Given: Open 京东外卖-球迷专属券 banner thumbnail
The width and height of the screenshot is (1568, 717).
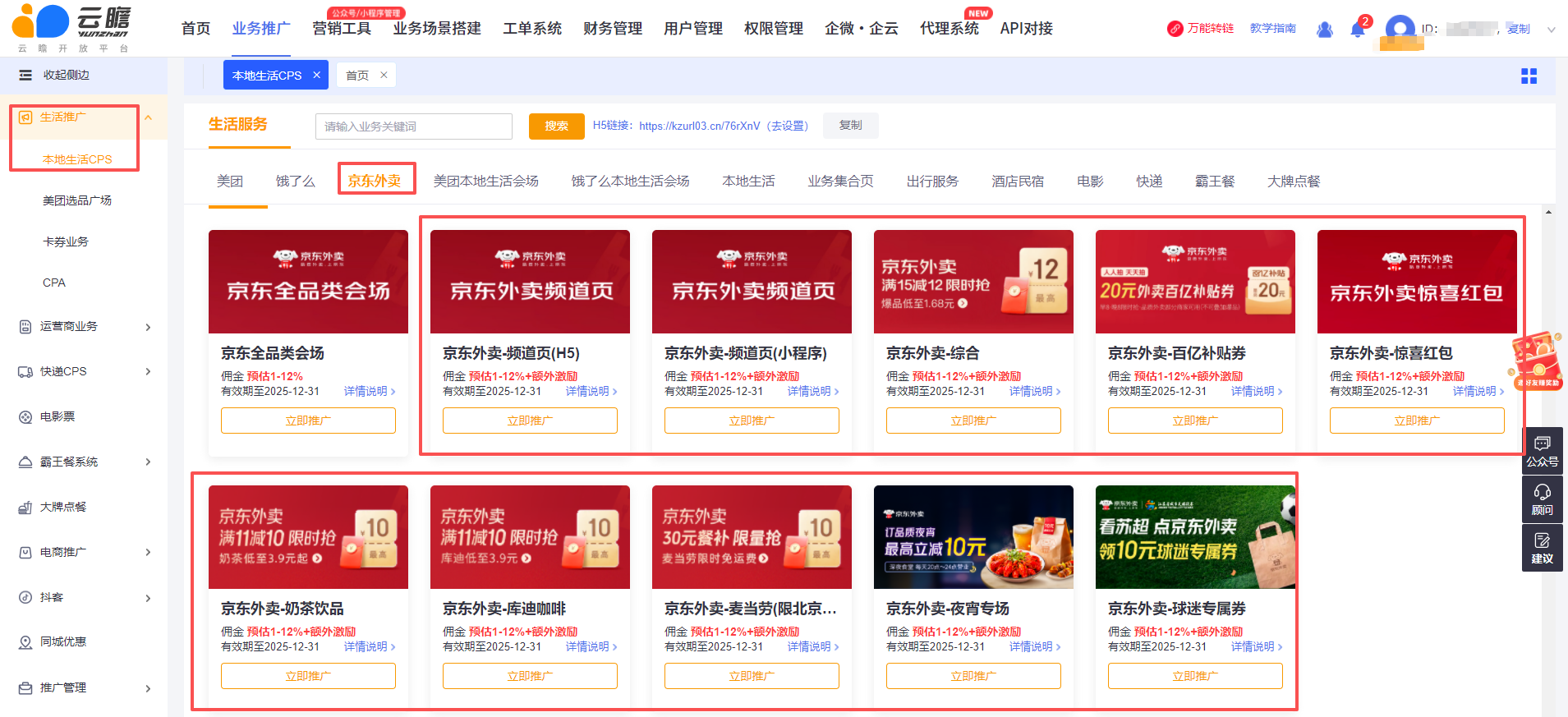Looking at the screenshot, I should click(1195, 537).
